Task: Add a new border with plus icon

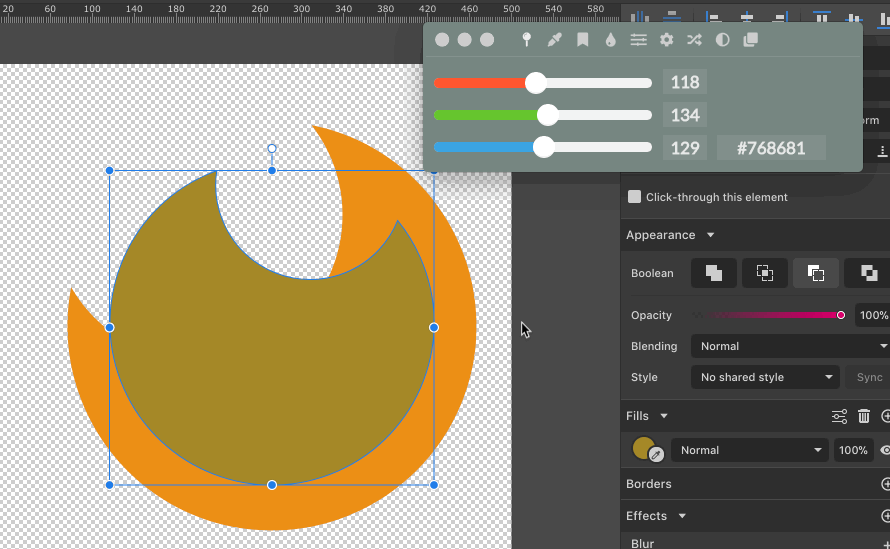Action: 885,484
